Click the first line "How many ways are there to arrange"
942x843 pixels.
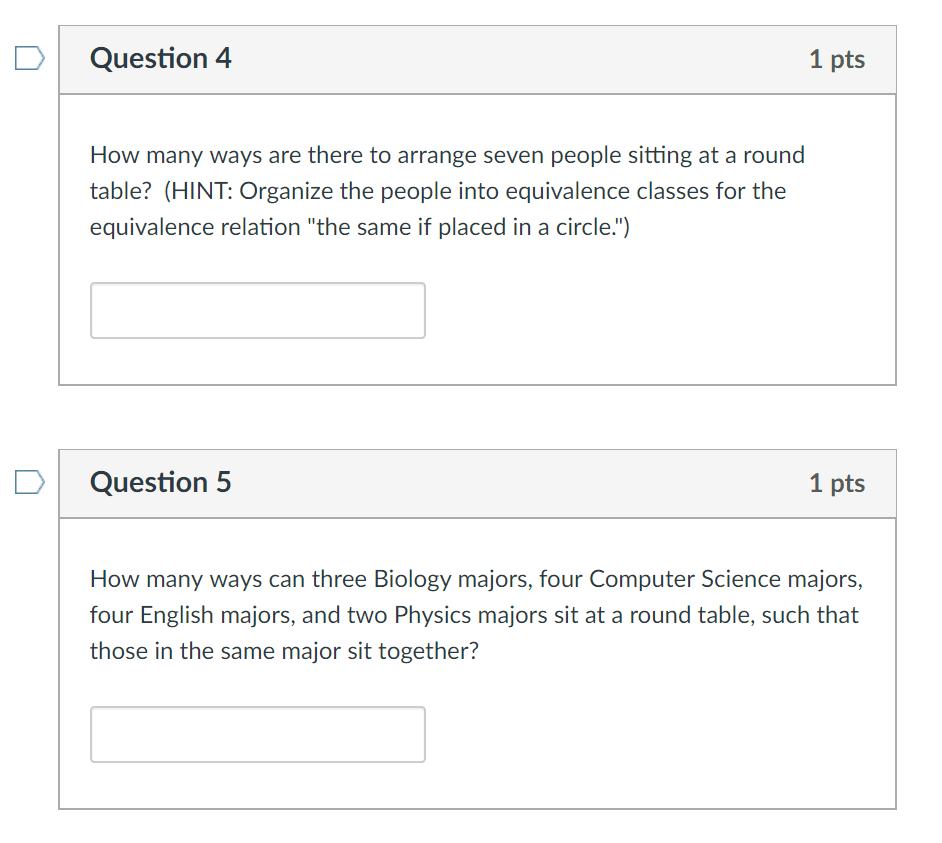click(284, 156)
